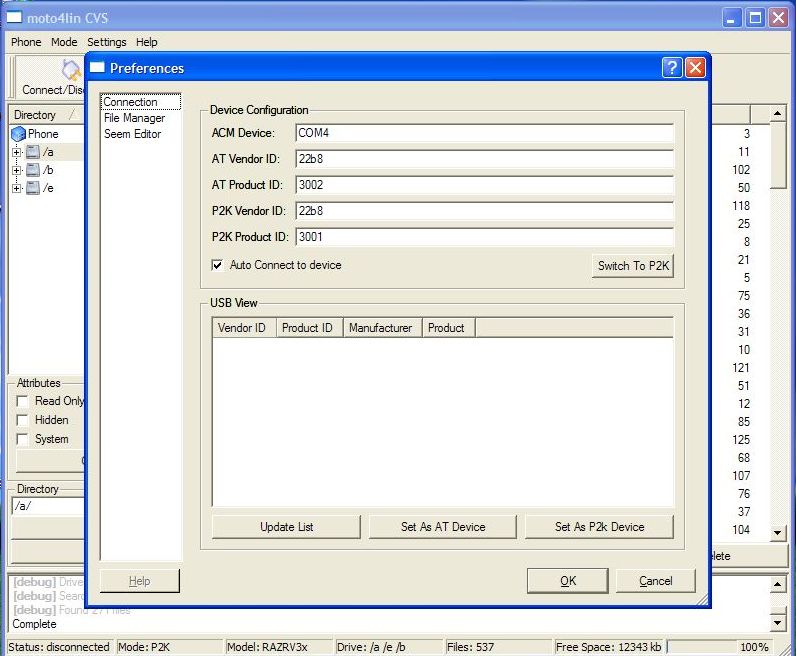Viewport: 796px width, 656px height.
Task: Click log panel scroll up arrow
Action: pyautogui.click(x=778, y=584)
